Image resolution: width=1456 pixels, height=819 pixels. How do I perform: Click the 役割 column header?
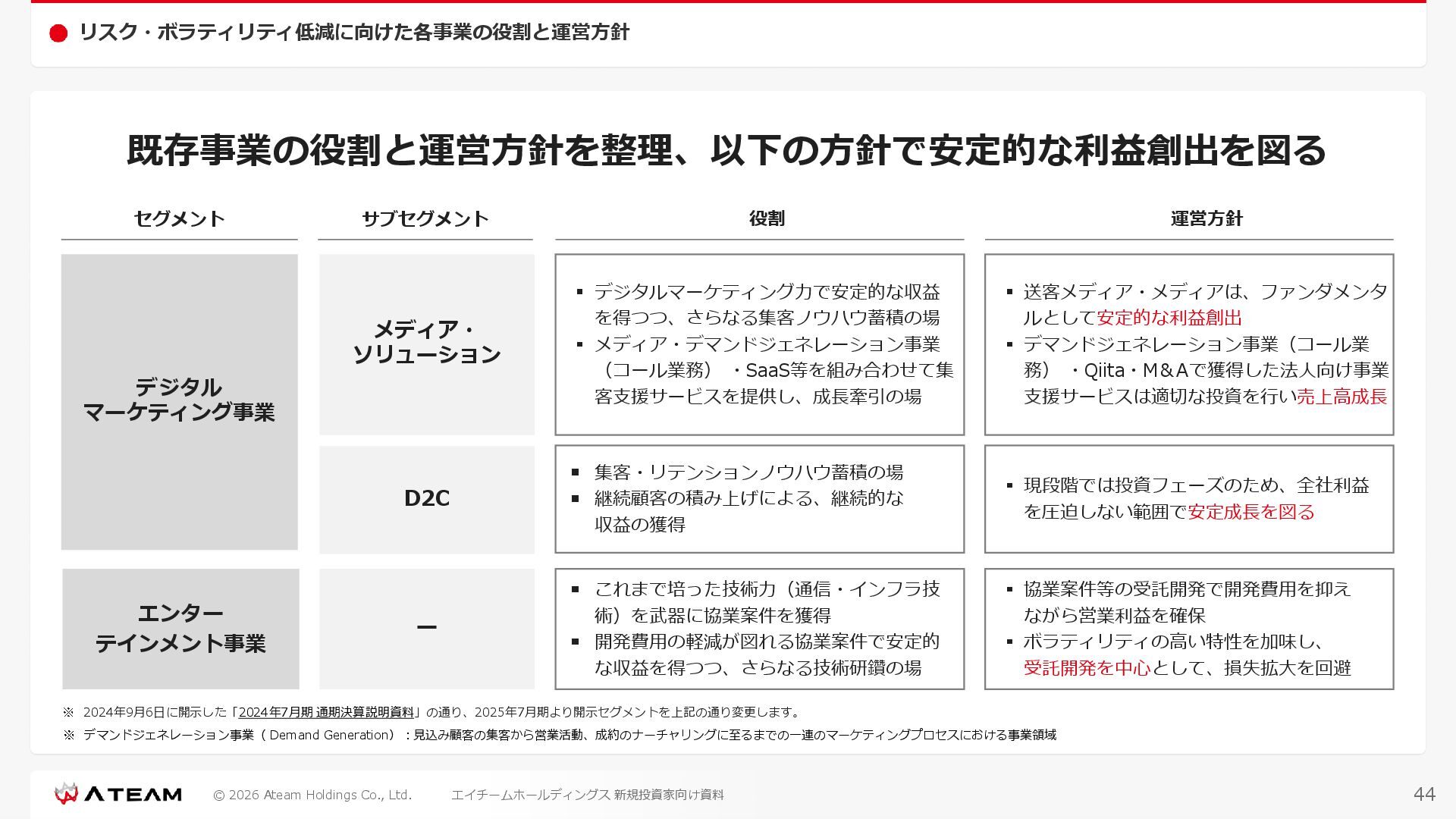[x=766, y=218]
